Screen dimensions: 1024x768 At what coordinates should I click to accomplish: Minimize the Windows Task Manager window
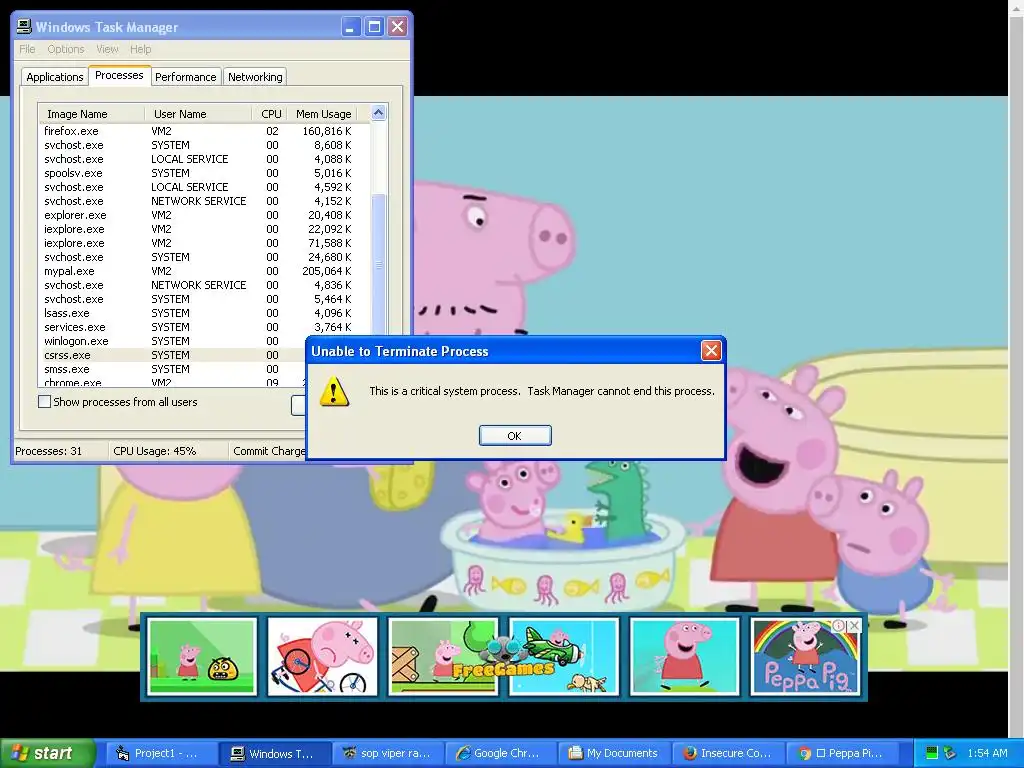[x=351, y=27]
